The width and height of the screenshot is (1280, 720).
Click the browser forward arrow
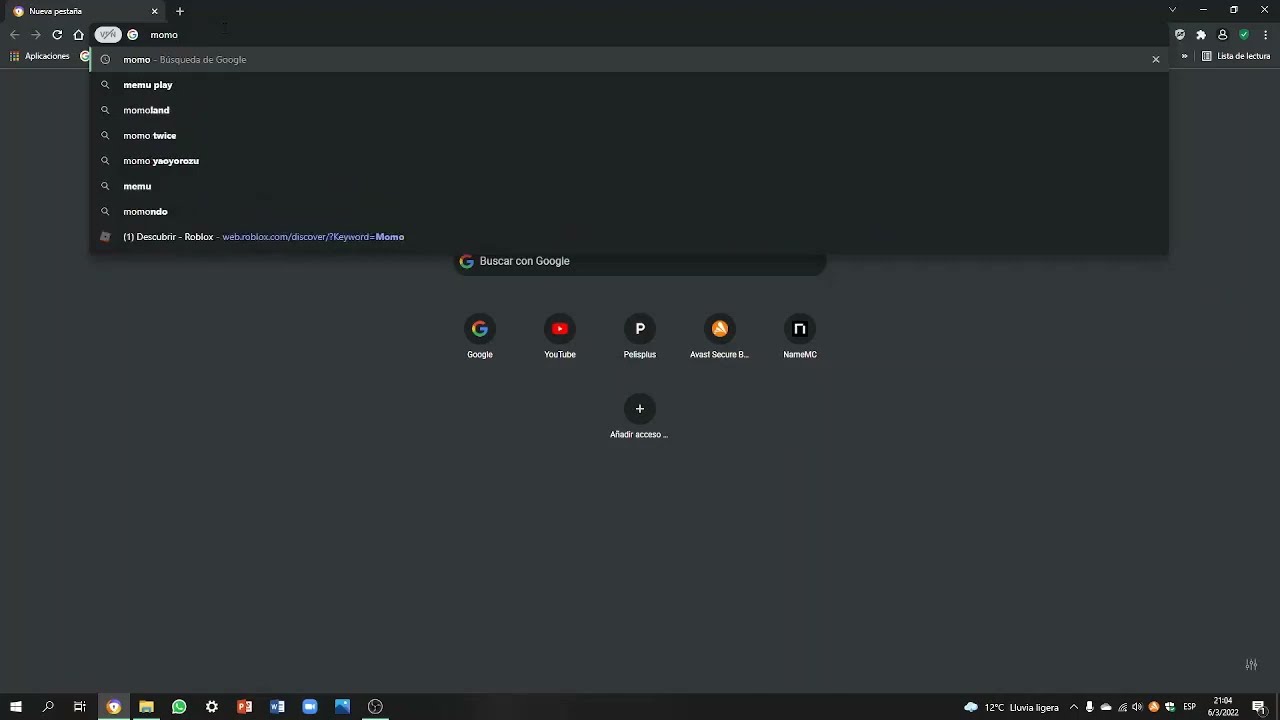point(36,35)
